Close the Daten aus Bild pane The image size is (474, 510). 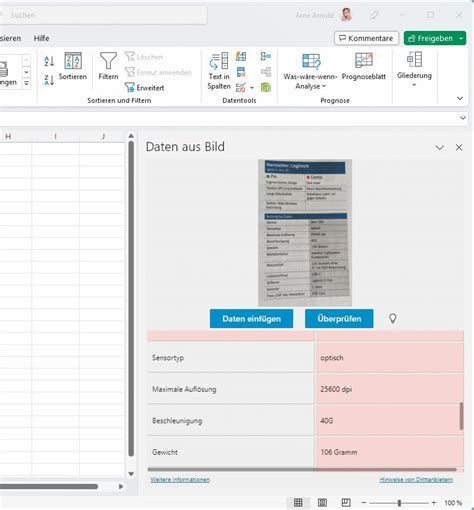coord(459,147)
